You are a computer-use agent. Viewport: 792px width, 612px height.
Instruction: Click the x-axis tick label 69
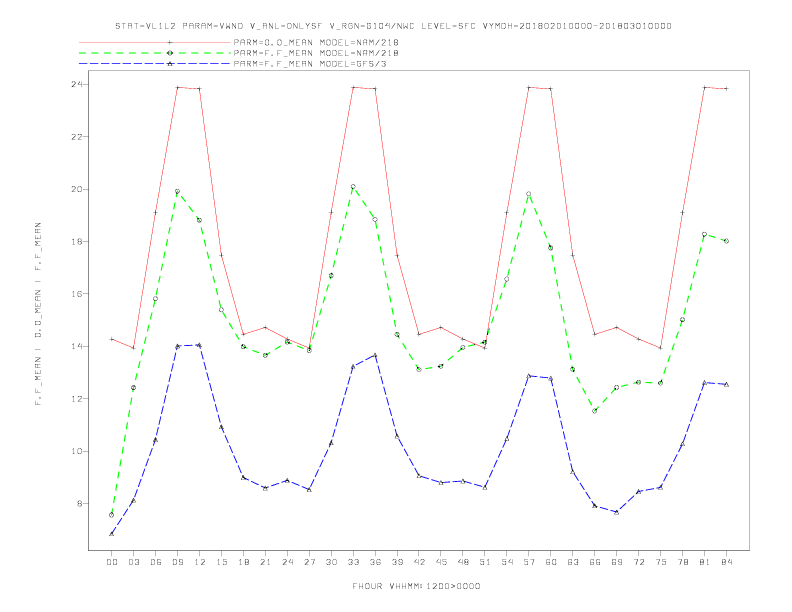click(x=617, y=562)
